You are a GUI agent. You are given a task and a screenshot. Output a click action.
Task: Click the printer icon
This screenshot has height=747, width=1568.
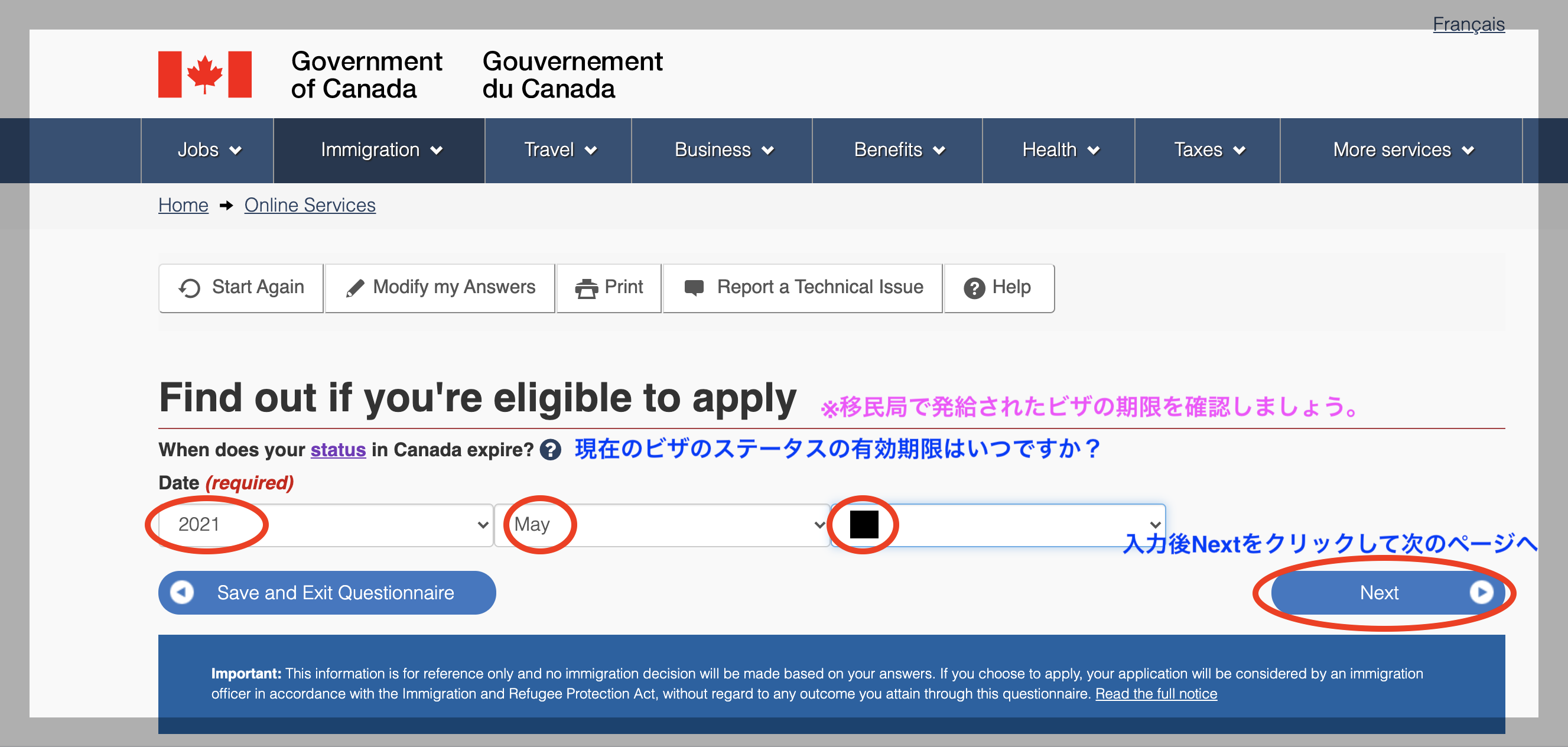point(586,288)
